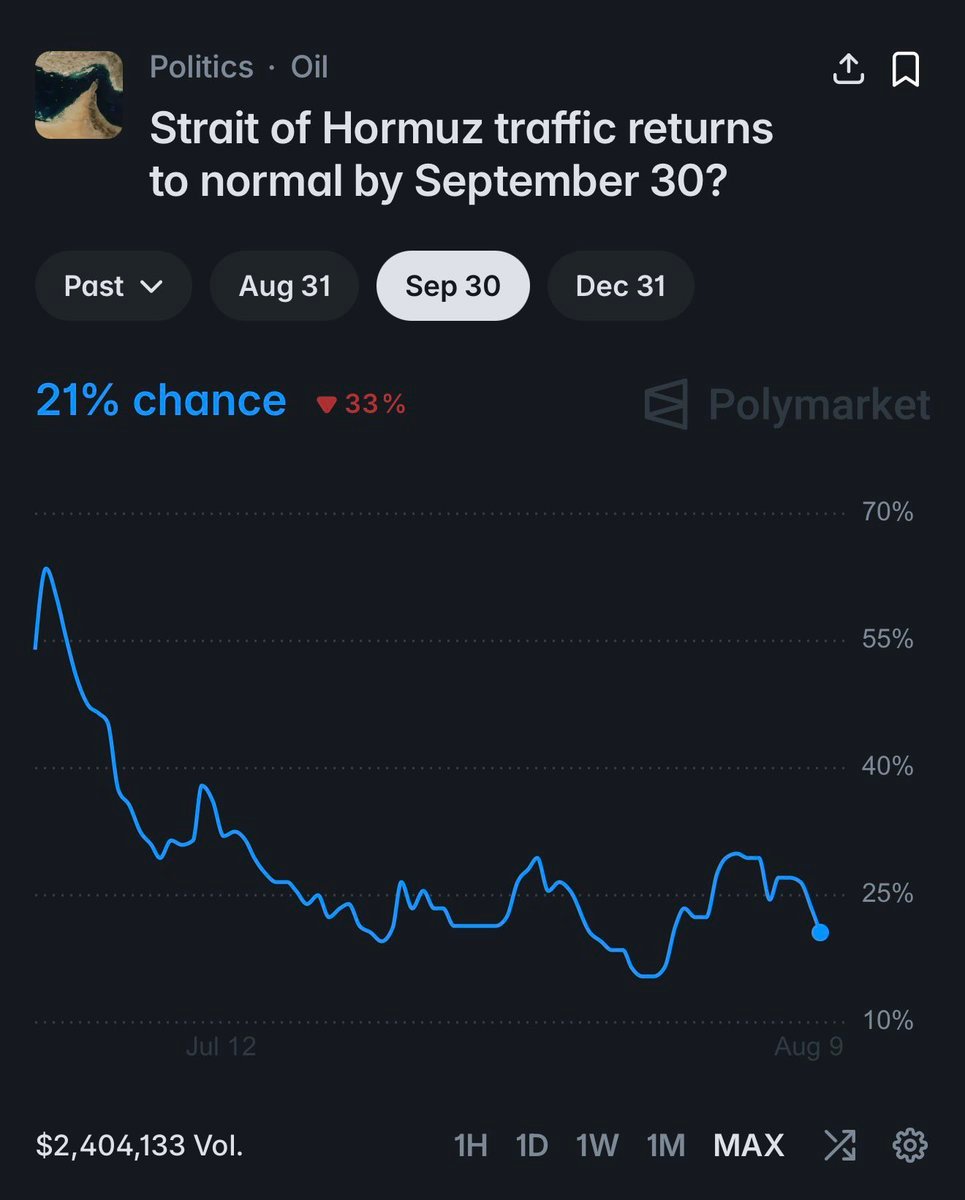
Task: Tap the shuffle/compare arrows icon
Action: [x=839, y=1145]
